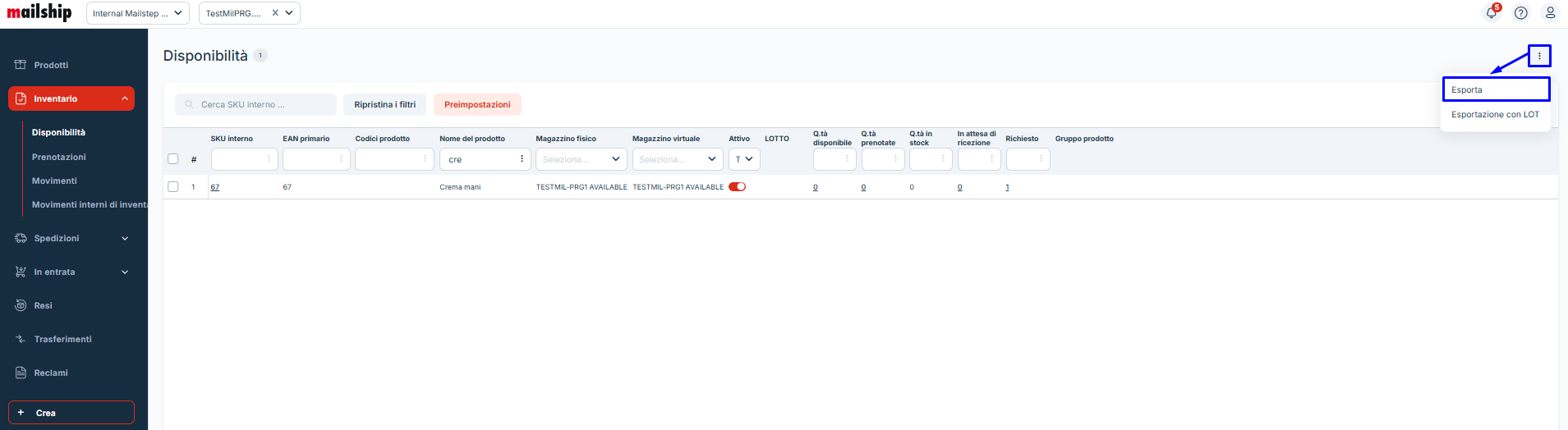Viewport: 1568px width, 430px height.
Task: Expand the Spedizioni sidebar section
Action: [x=125, y=239]
